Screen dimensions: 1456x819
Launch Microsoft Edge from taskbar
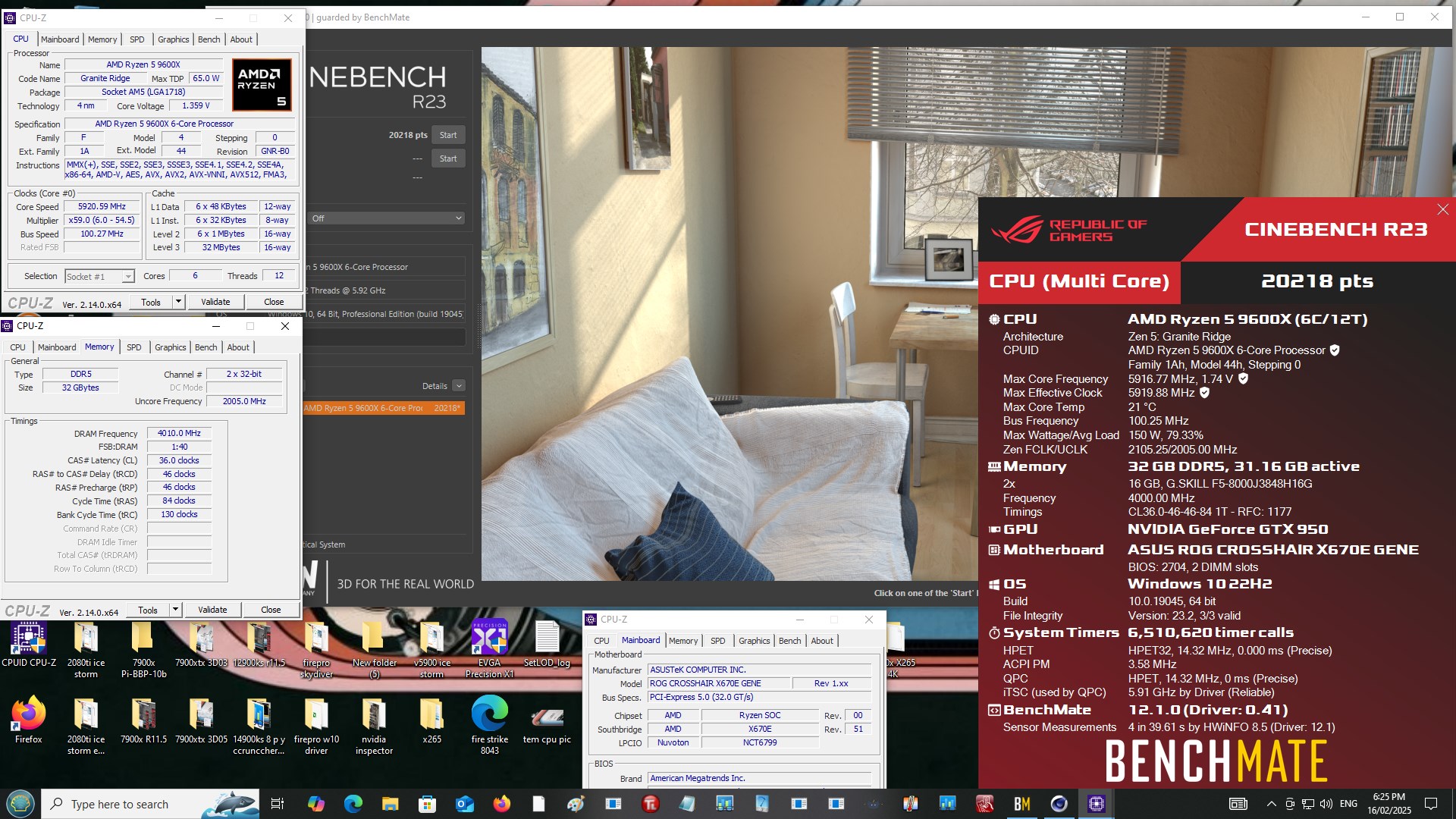(x=353, y=804)
